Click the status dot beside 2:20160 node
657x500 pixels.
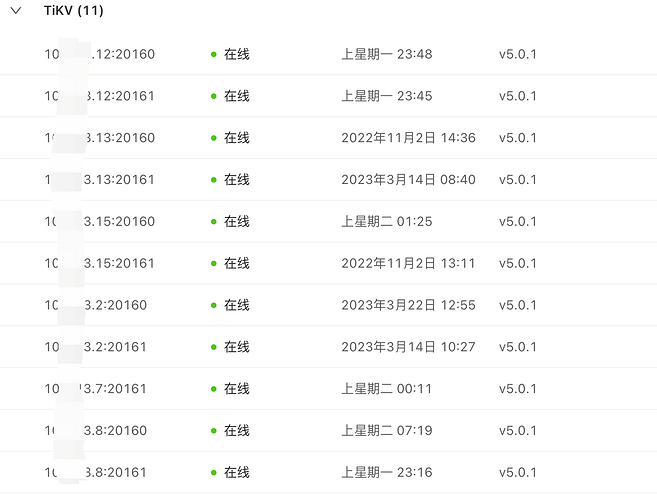pos(214,305)
